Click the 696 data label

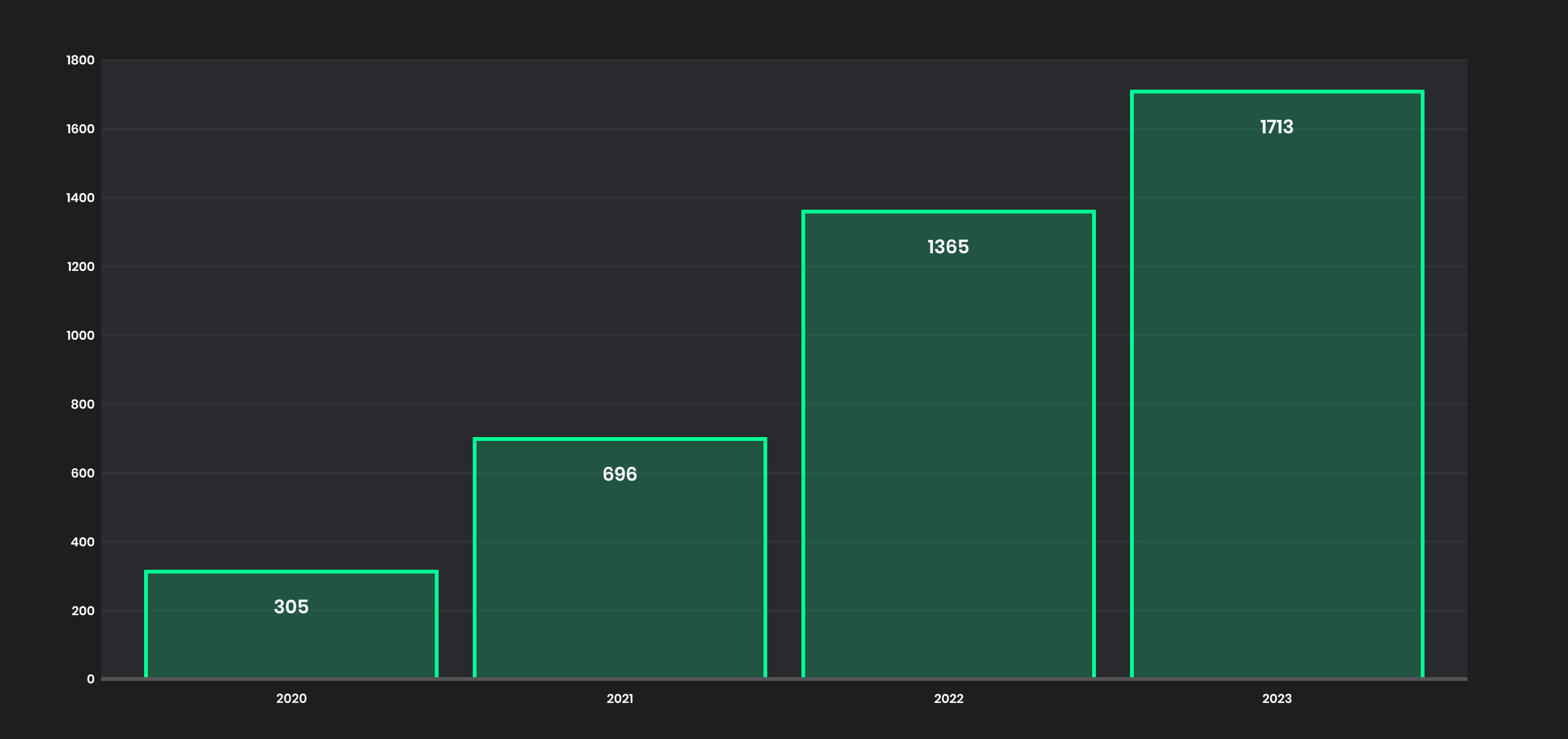pos(620,474)
